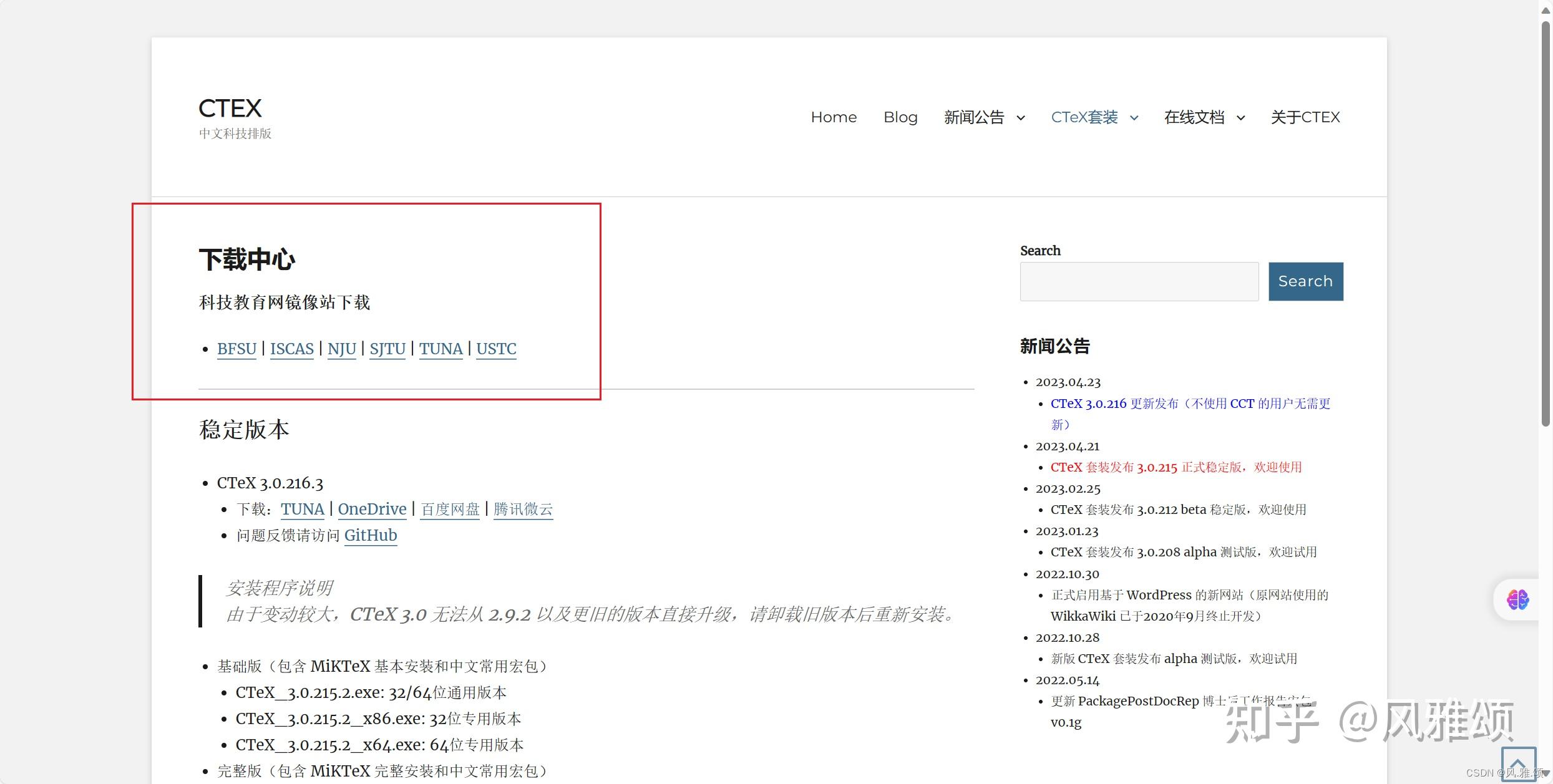The image size is (1553, 784).
Task: Open the Blog menu item
Action: coord(900,117)
